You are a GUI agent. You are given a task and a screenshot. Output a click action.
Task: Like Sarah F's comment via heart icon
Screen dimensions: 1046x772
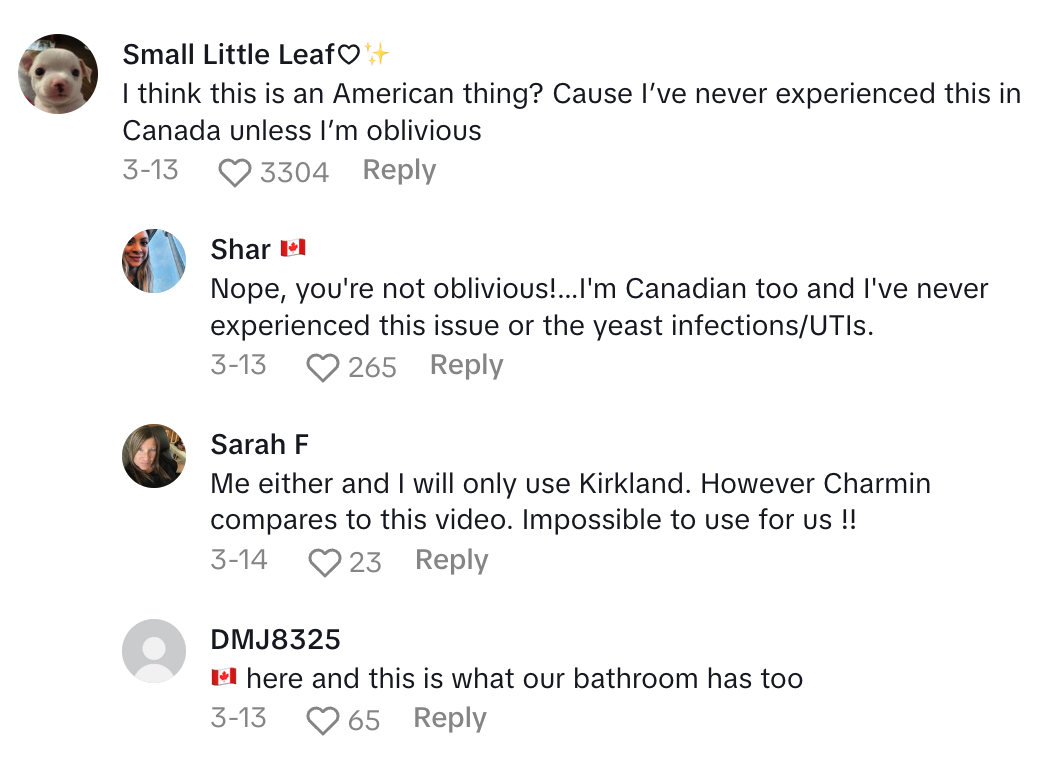click(327, 561)
